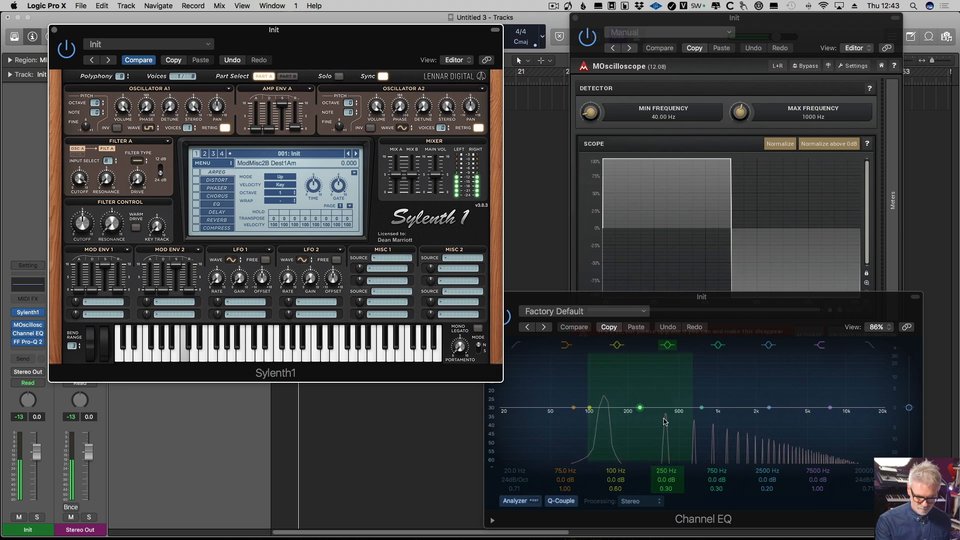Toggle Sylenth1 Sync switch
Screen dimensions: 960x540
[383, 76]
